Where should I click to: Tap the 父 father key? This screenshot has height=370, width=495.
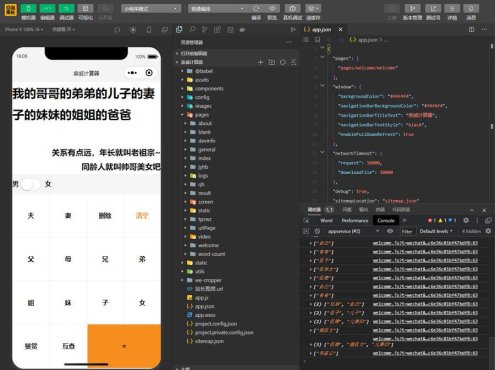point(31,259)
